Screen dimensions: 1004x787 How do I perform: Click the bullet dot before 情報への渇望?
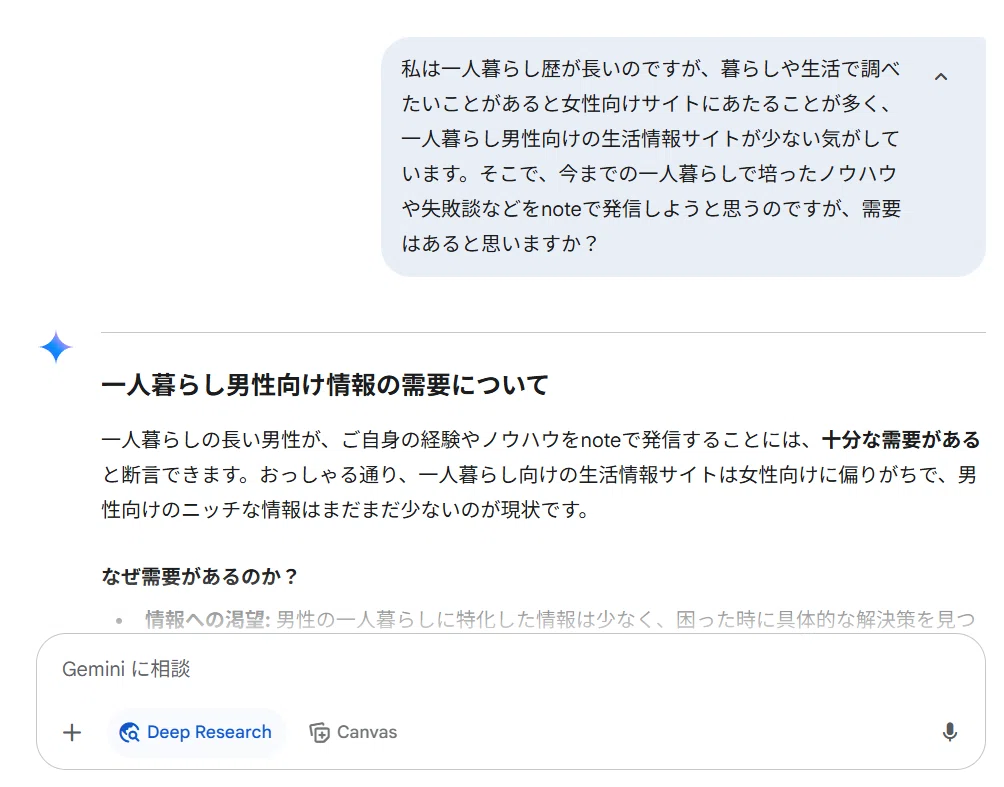119,621
